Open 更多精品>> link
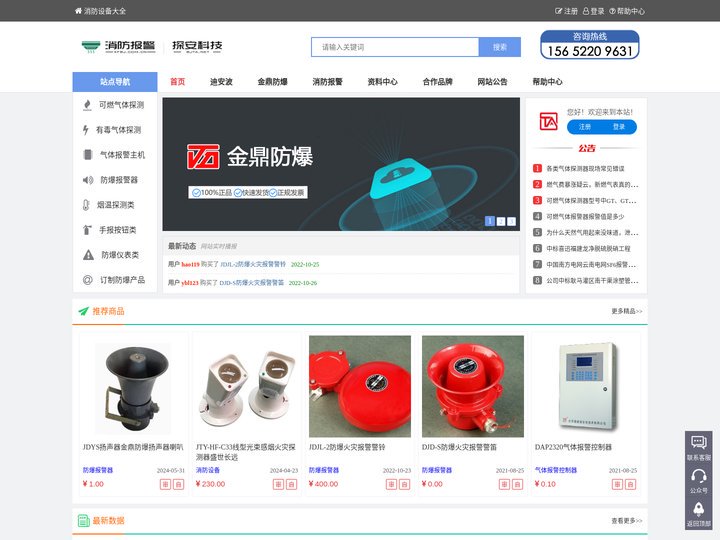The height and width of the screenshot is (540, 720). pyautogui.click(x=626, y=311)
